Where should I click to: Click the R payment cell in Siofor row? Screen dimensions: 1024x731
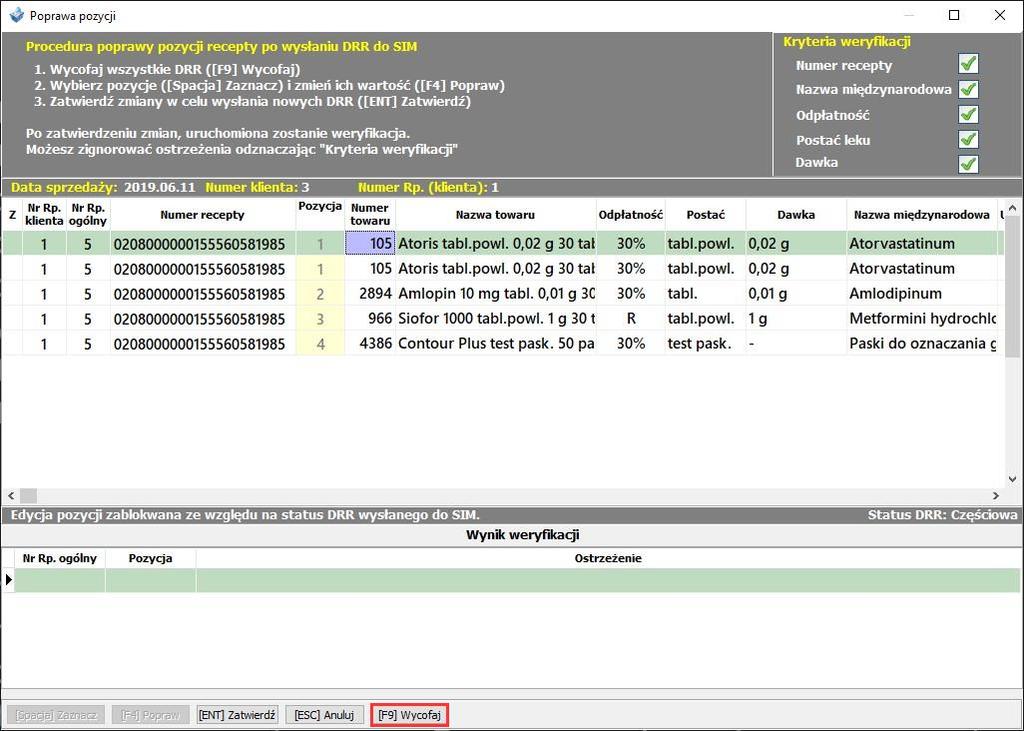(x=631, y=319)
